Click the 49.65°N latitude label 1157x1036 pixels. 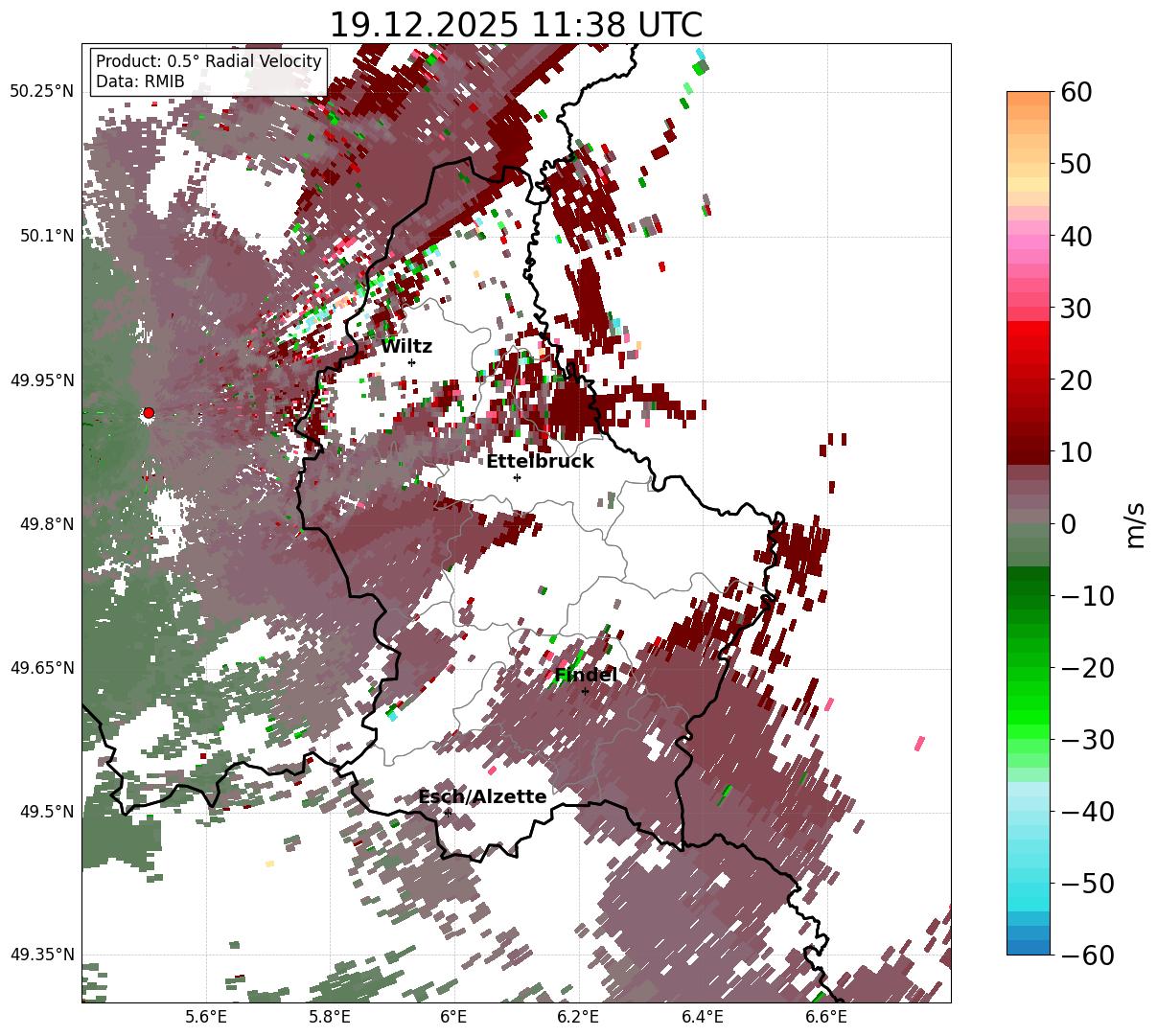[x=41, y=668]
